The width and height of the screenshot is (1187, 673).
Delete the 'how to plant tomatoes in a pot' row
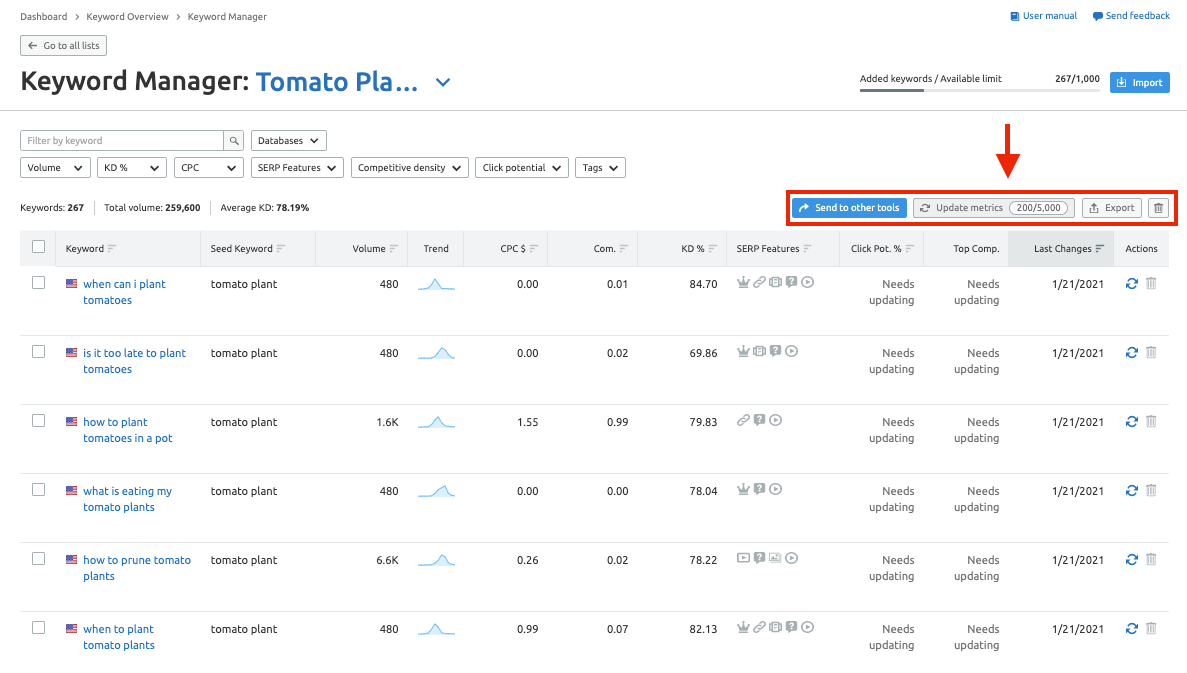[x=1151, y=422]
